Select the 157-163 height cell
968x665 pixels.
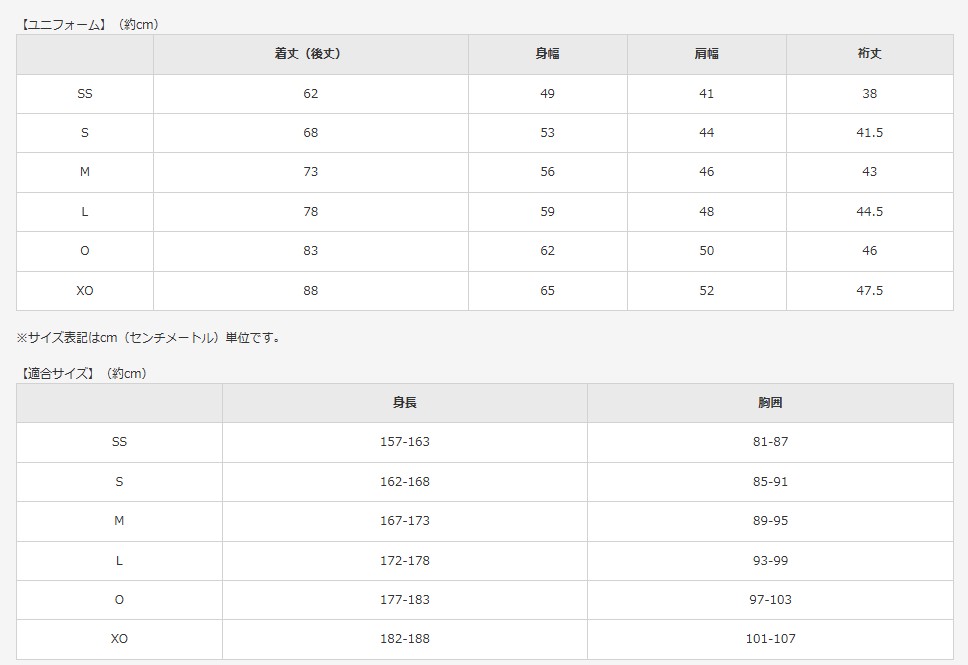click(404, 442)
